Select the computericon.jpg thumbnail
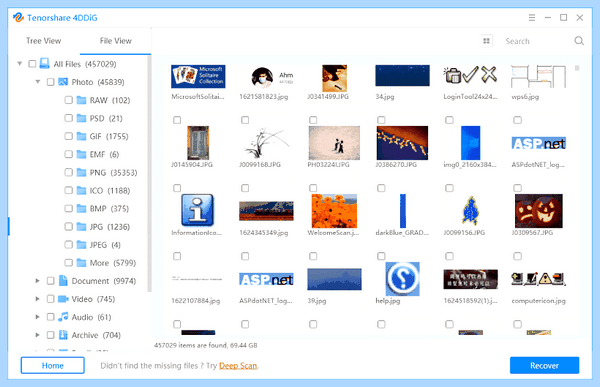This screenshot has width=600, height=387. [538, 279]
